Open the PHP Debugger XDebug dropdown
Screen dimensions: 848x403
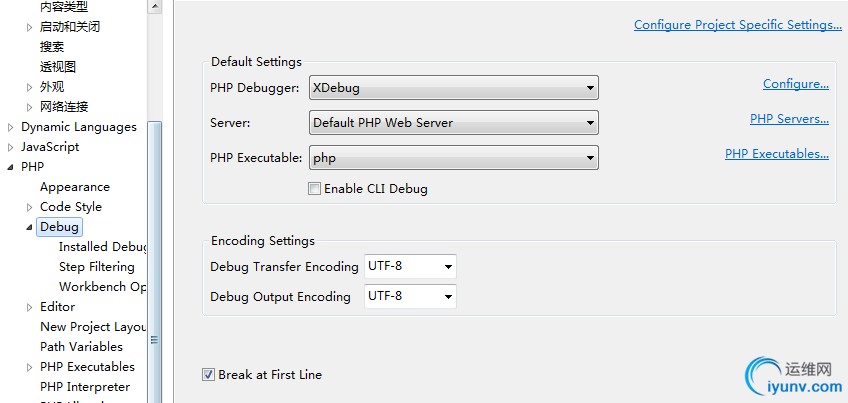tap(454, 88)
